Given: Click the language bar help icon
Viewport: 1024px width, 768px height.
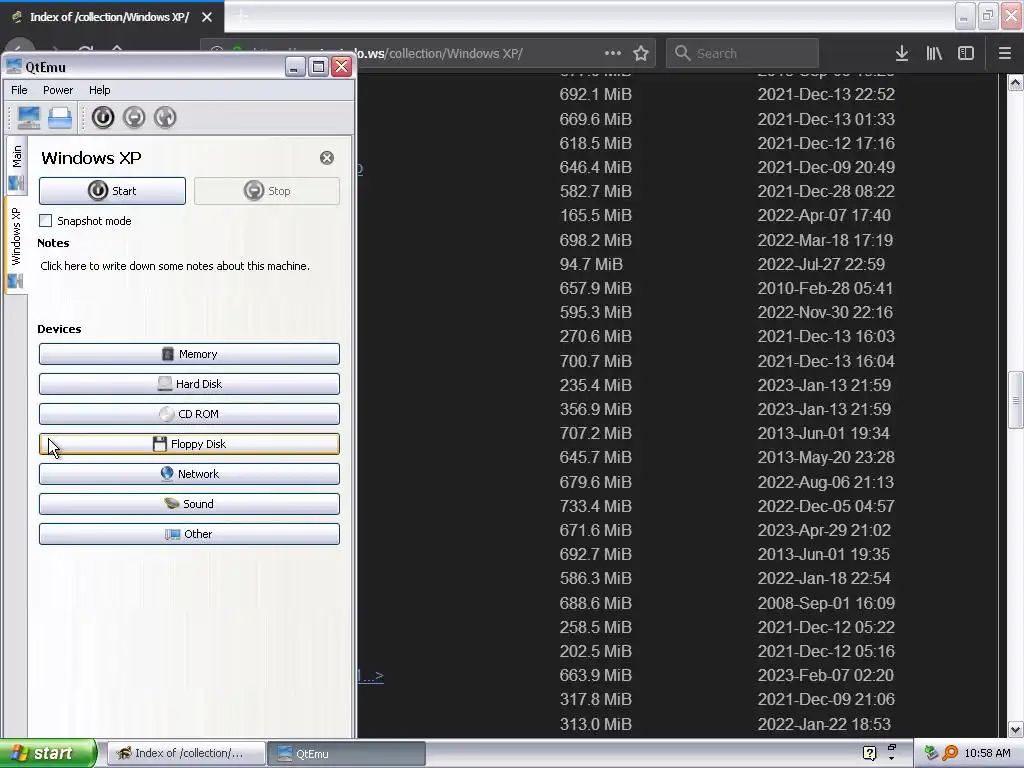Looking at the screenshot, I should (869, 753).
